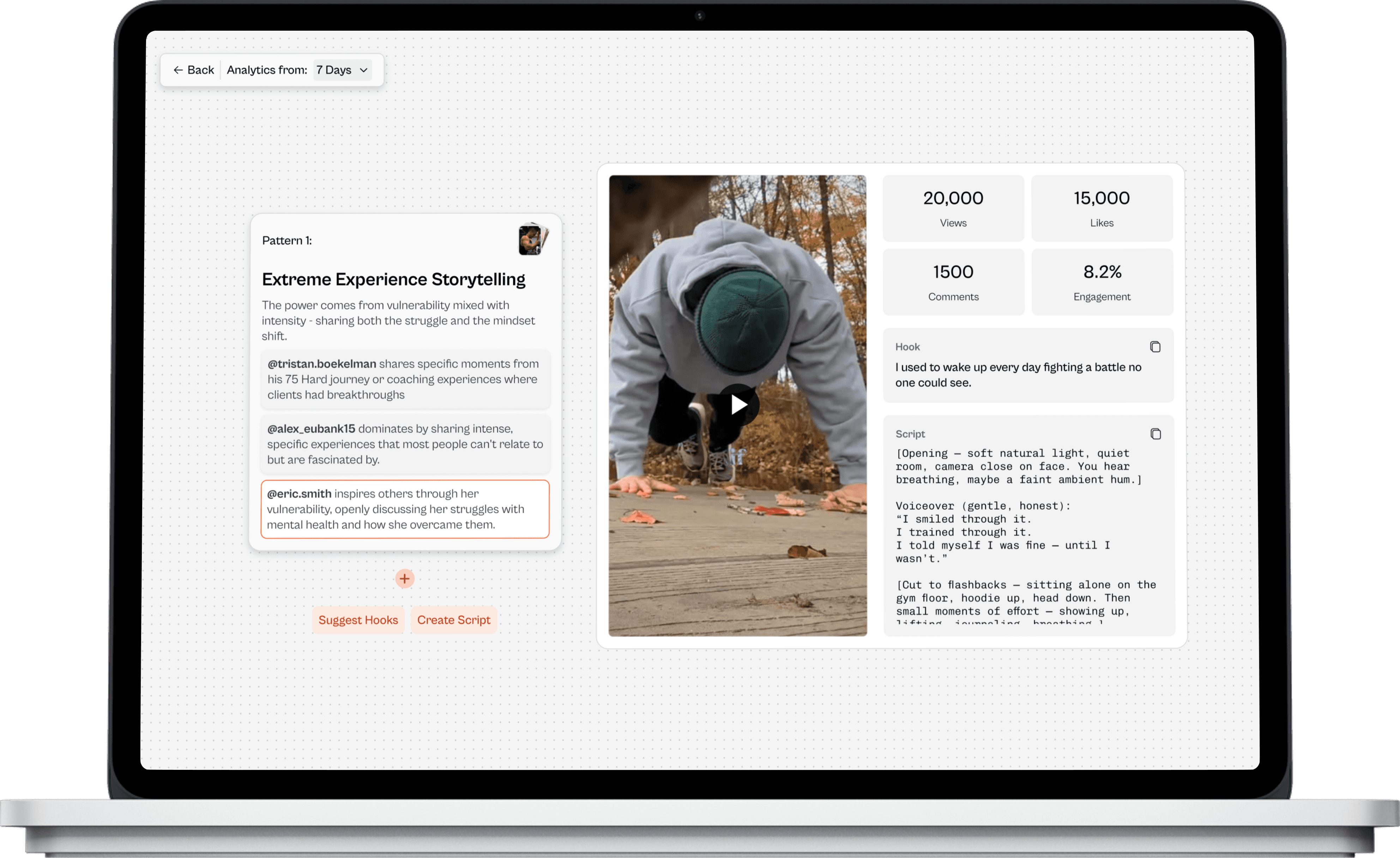Click the plus icon below the pattern card
1400x858 pixels.
(405, 579)
